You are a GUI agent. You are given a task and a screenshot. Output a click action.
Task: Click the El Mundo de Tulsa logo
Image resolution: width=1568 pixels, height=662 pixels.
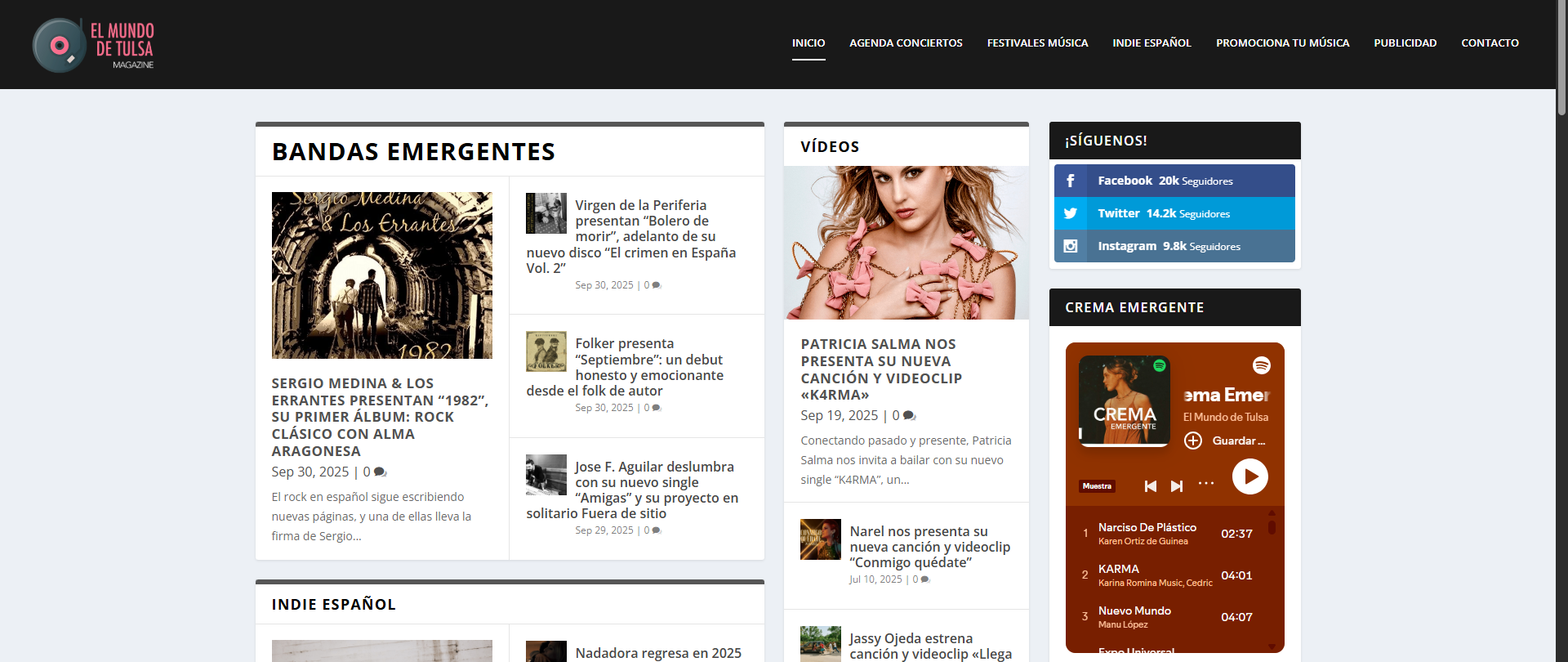[93, 45]
